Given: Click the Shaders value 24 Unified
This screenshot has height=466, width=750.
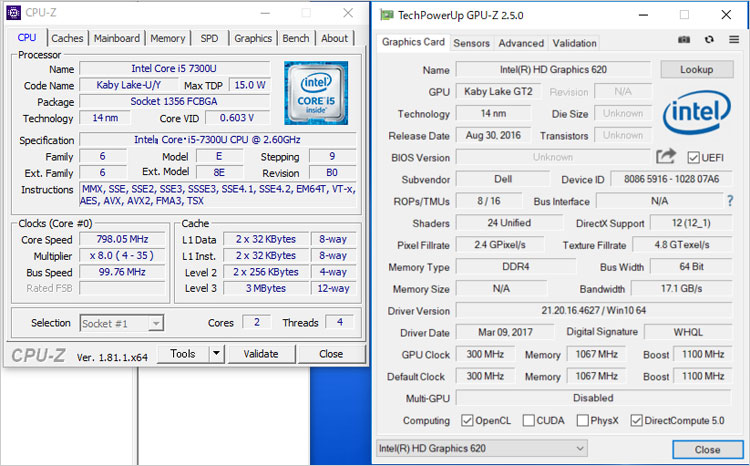Looking at the screenshot, I should tap(509, 223).
